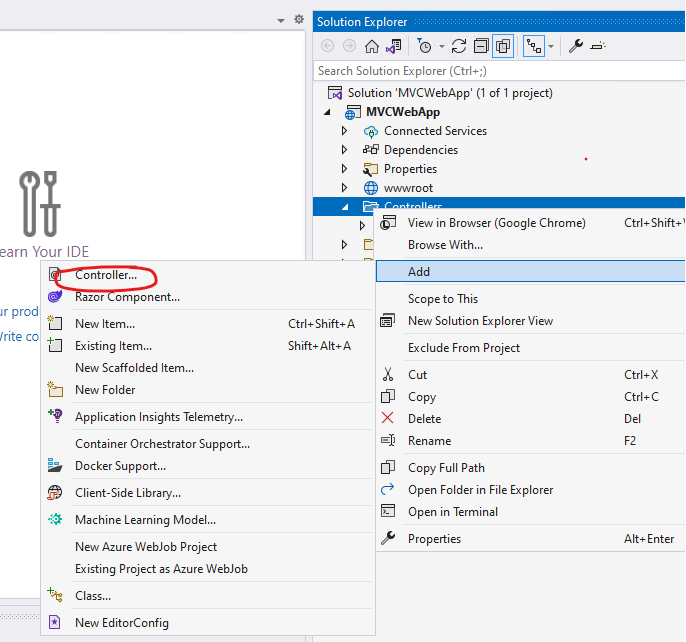
Task: Choose Browse With... in context menu
Action: [x=445, y=245]
